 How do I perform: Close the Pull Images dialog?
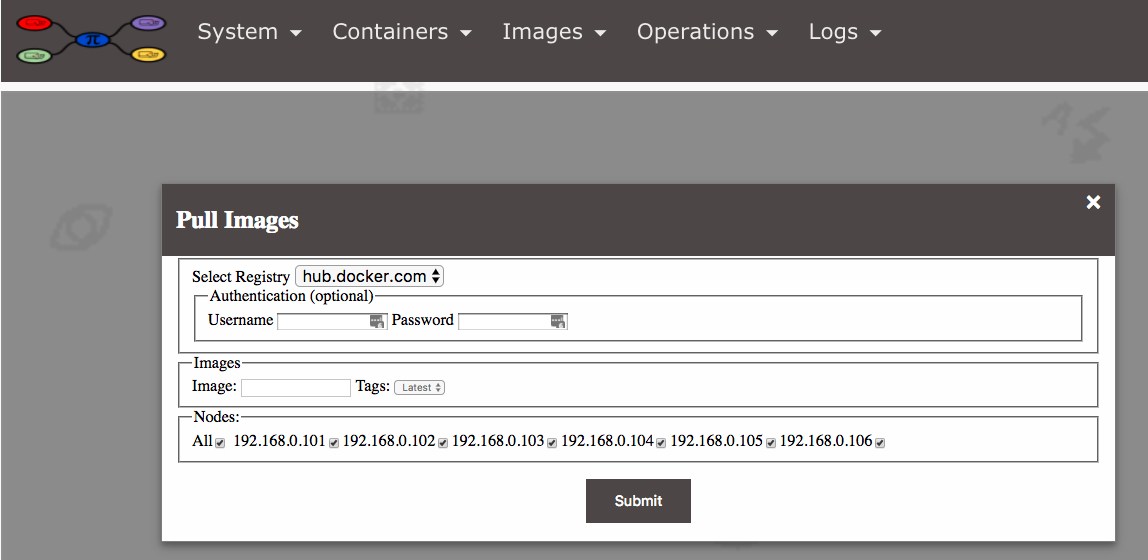click(x=1093, y=203)
